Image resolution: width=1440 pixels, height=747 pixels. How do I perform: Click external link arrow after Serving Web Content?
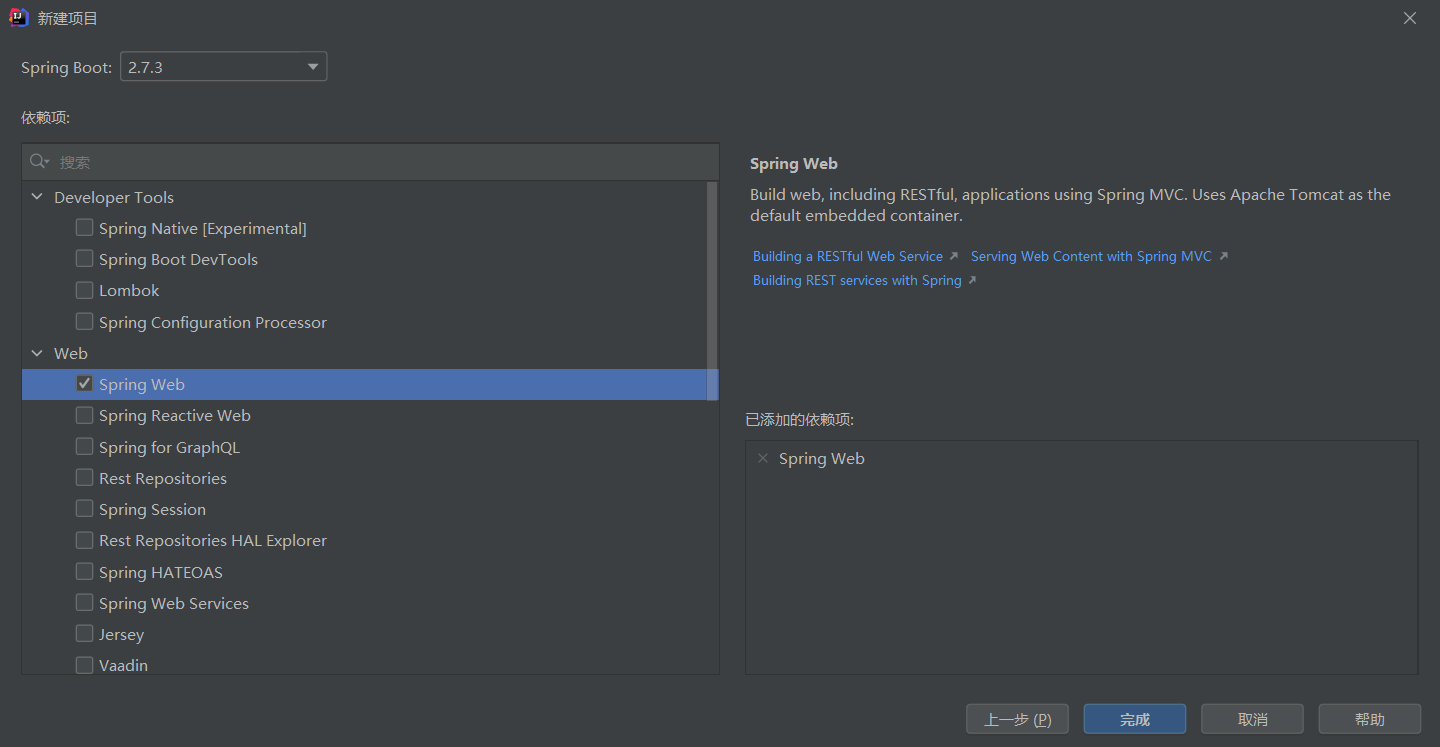[1223, 256]
